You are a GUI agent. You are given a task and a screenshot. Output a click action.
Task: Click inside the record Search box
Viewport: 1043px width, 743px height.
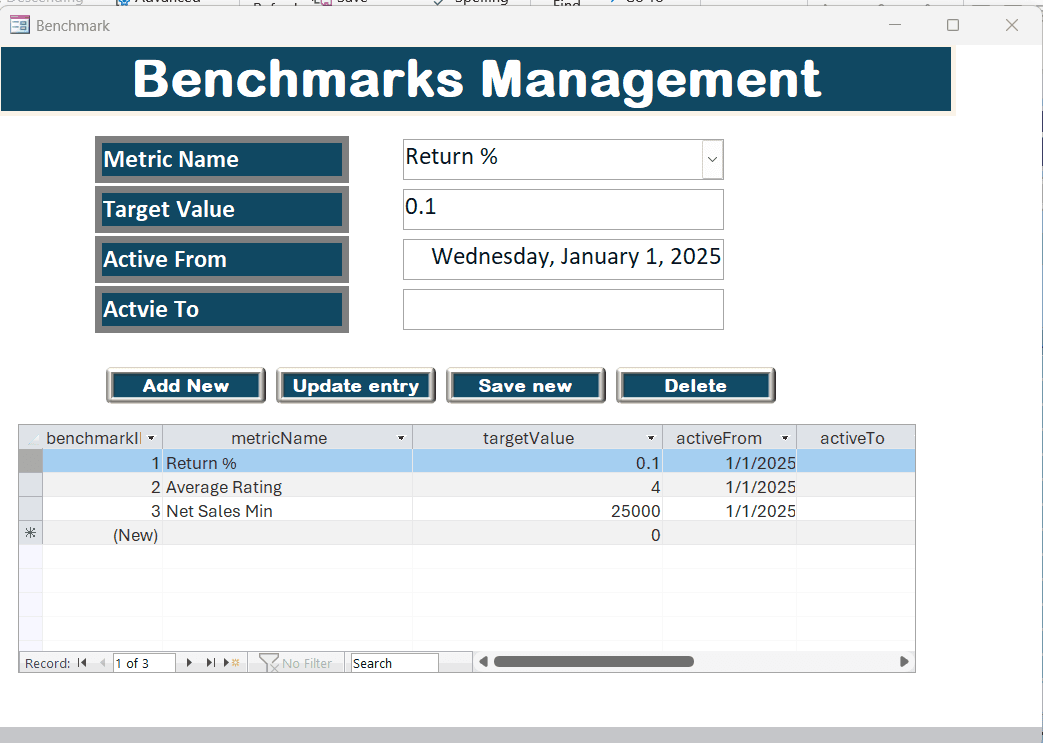point(393,662)
